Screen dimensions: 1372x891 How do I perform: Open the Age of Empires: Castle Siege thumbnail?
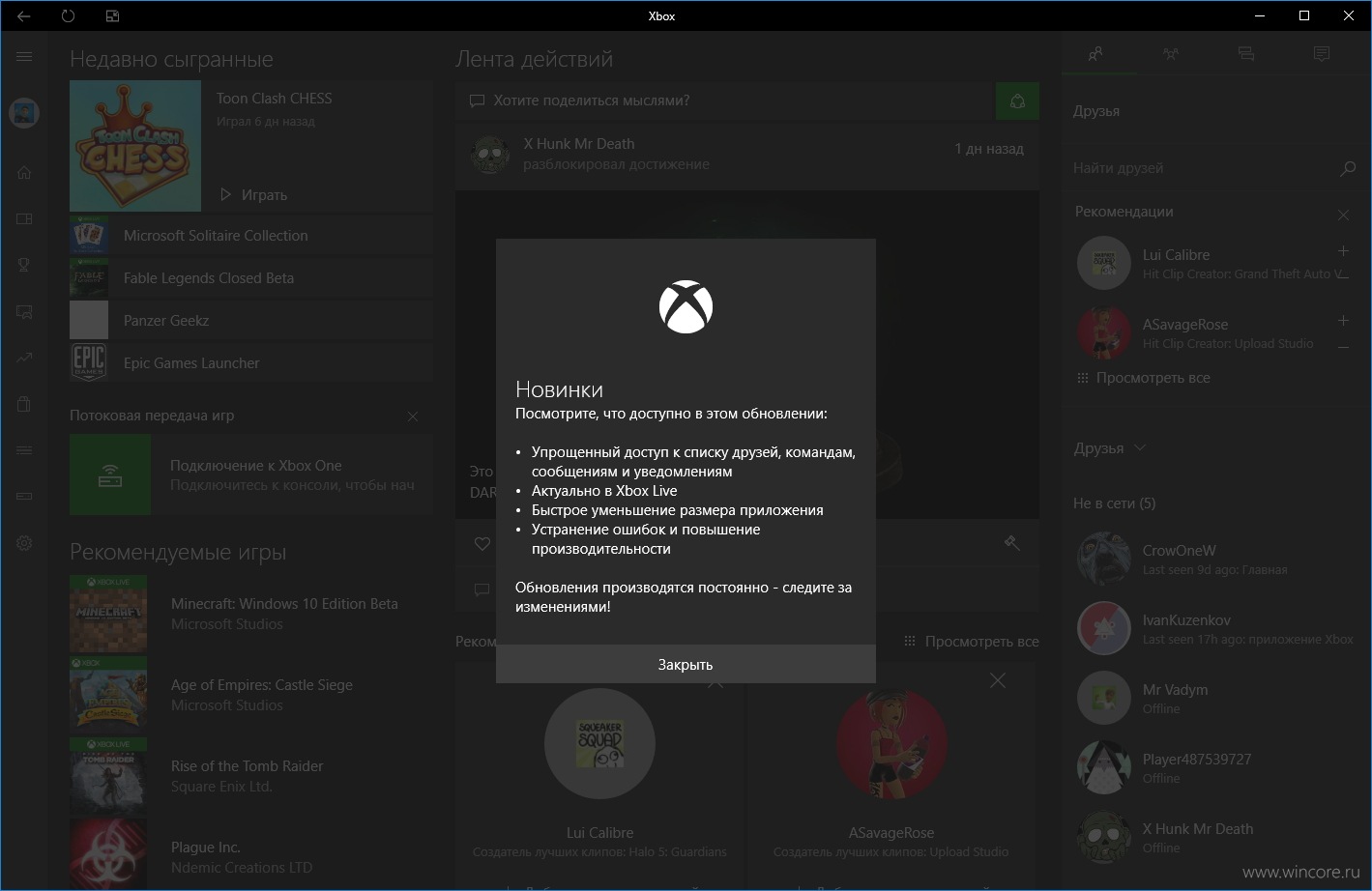tap(108, 694)
